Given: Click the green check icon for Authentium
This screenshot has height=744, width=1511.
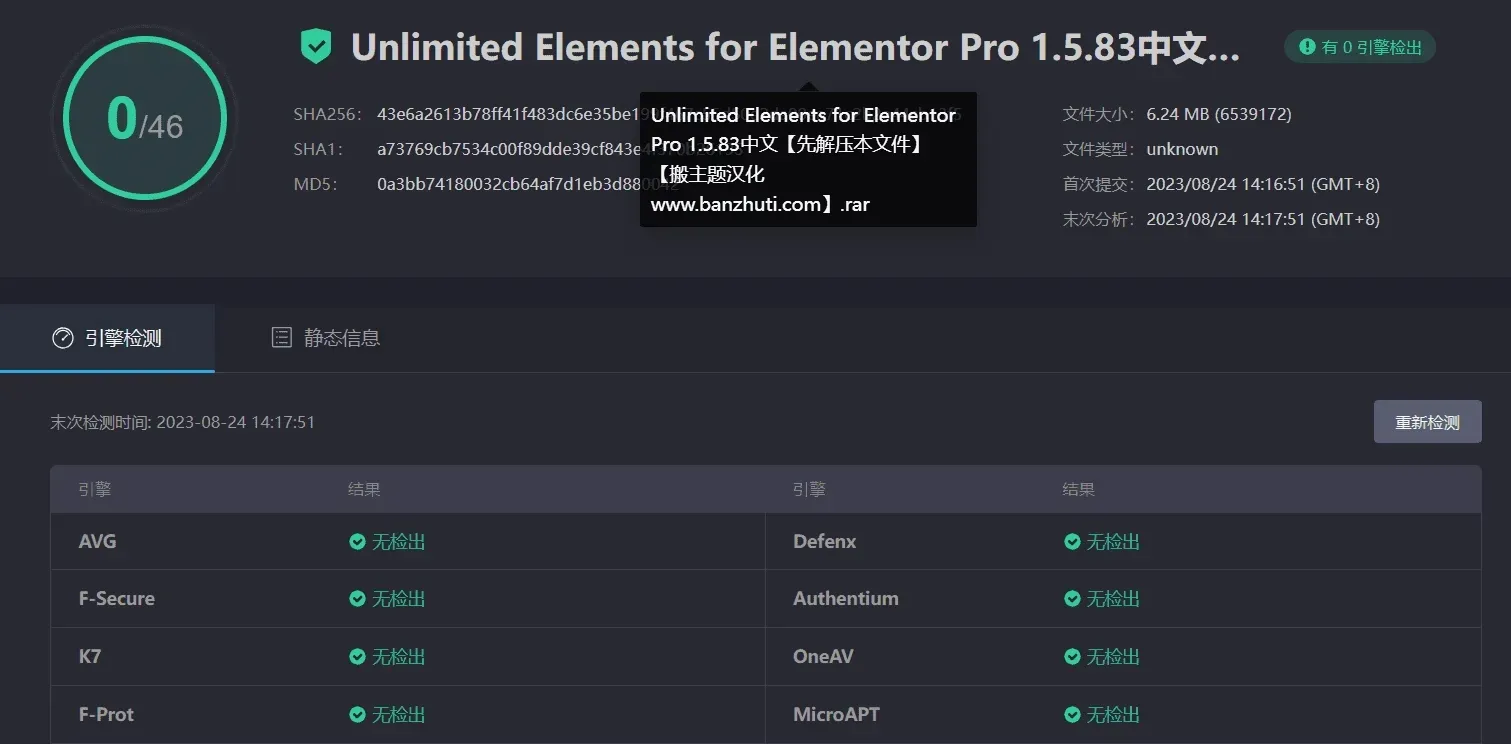Looking at the screenshot, I should [1072, 599].
